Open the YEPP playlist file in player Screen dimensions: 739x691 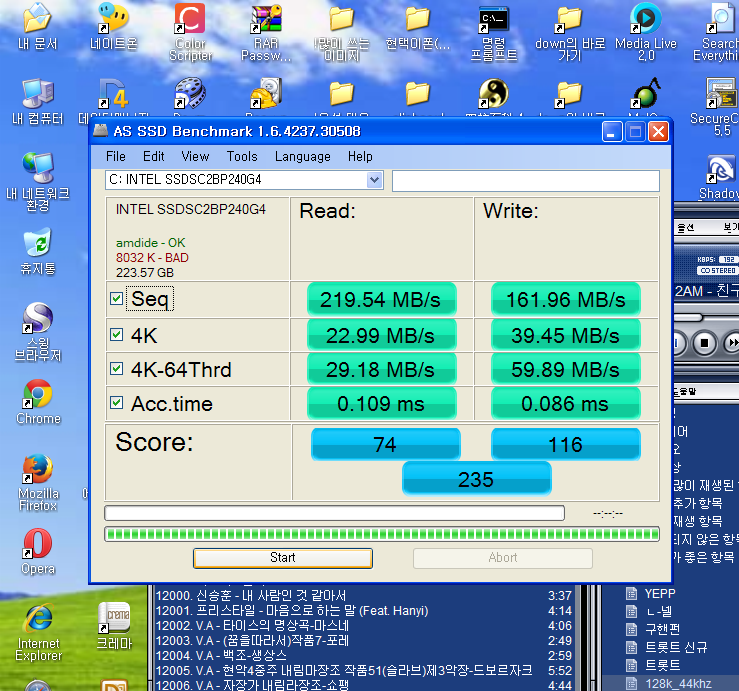tap(660, 593)
